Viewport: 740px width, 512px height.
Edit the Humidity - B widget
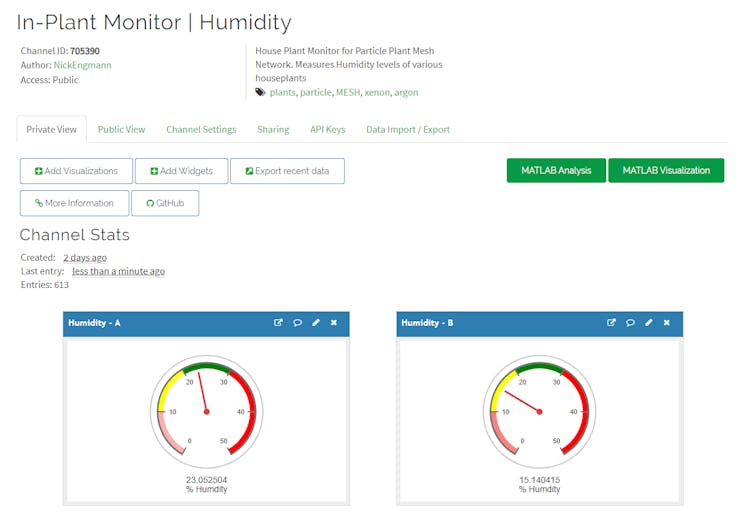649,323
